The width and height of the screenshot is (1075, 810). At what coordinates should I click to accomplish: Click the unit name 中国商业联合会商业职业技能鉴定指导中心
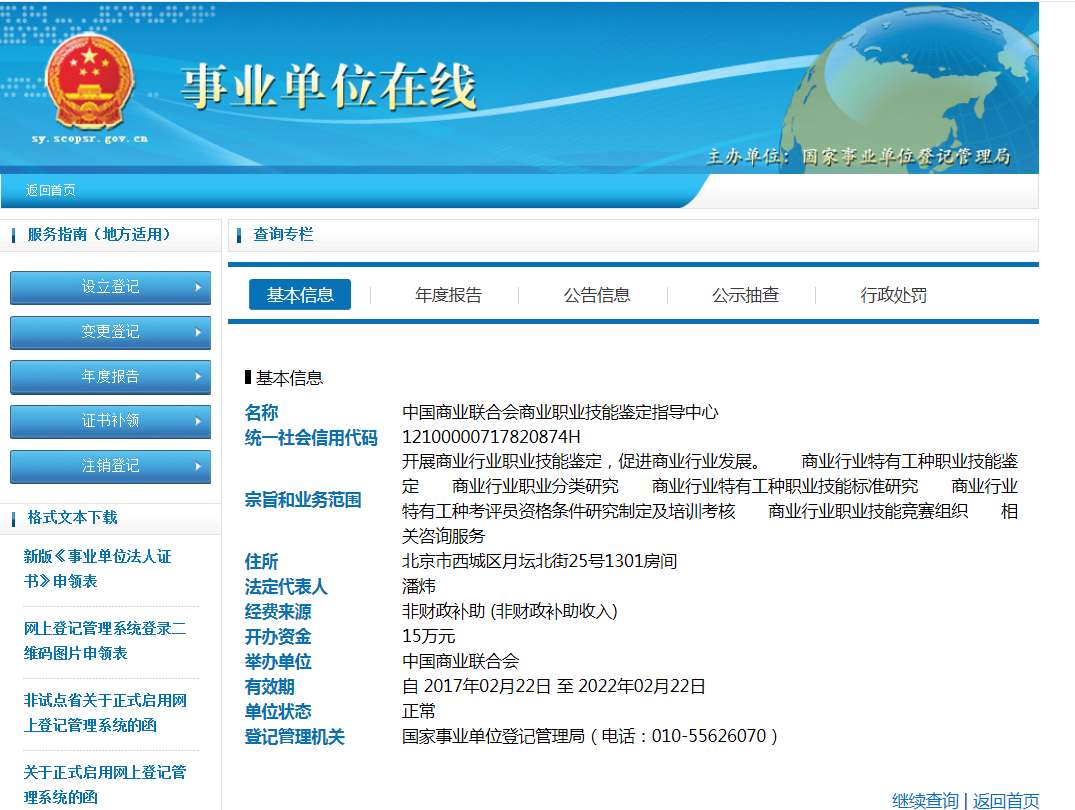coord(559,412)
